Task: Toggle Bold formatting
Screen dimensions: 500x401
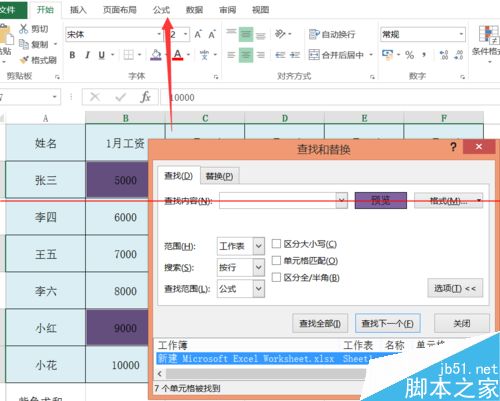Action: pos(72,55)
